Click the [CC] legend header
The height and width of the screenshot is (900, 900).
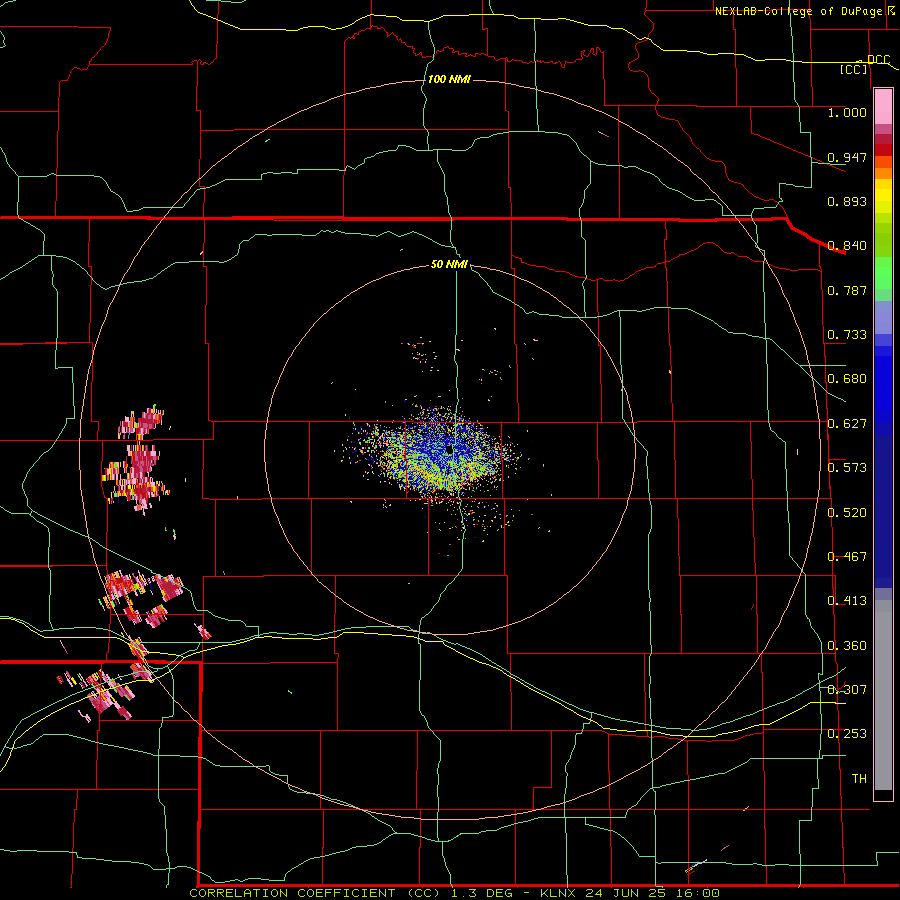853,69
